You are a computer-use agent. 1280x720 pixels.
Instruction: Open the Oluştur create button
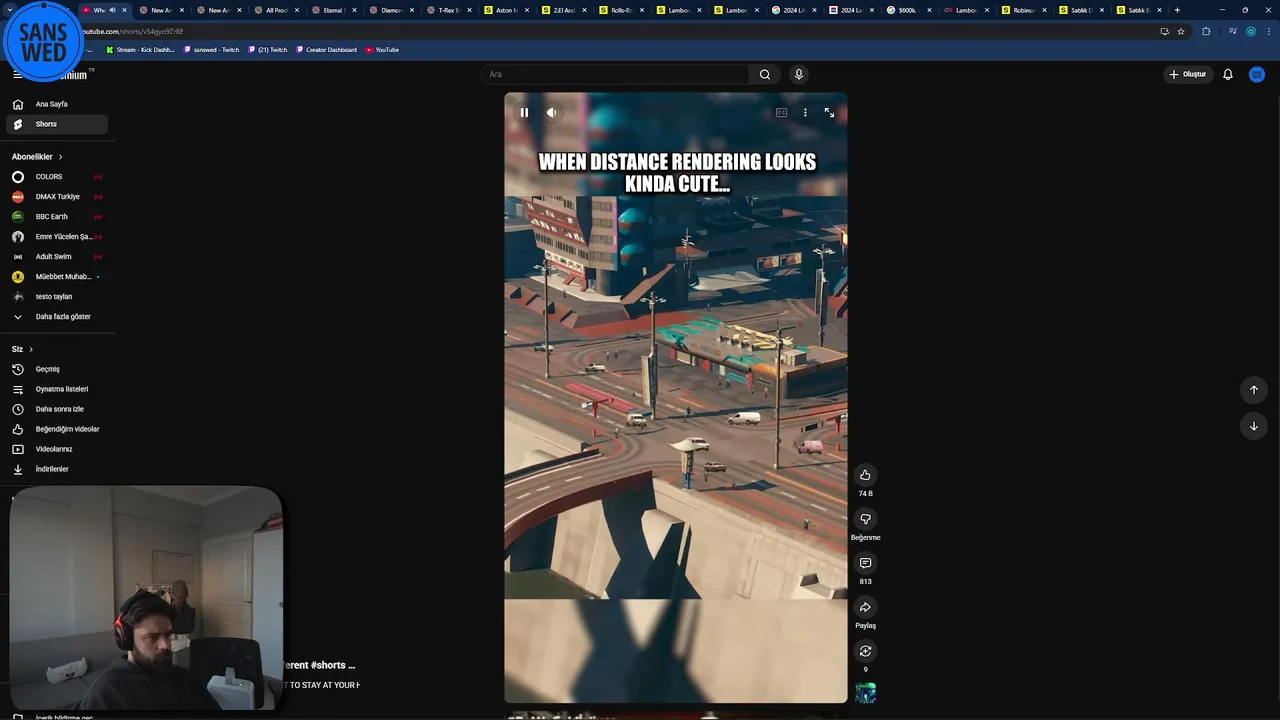(x=1188, y=74)
